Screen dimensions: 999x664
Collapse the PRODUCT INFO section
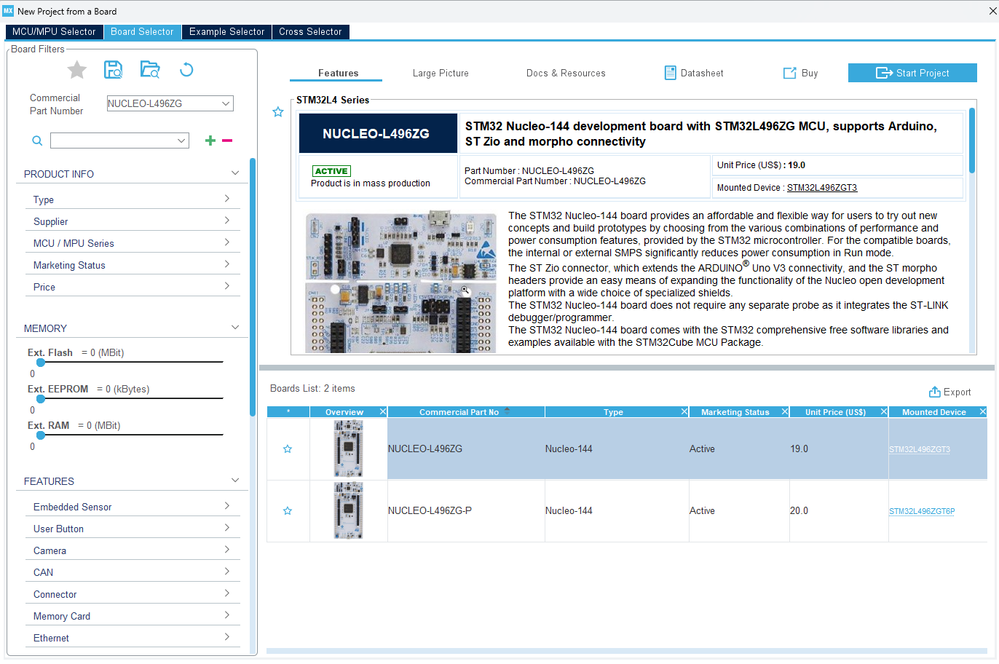pyautogui.click(x=235, y=173)
